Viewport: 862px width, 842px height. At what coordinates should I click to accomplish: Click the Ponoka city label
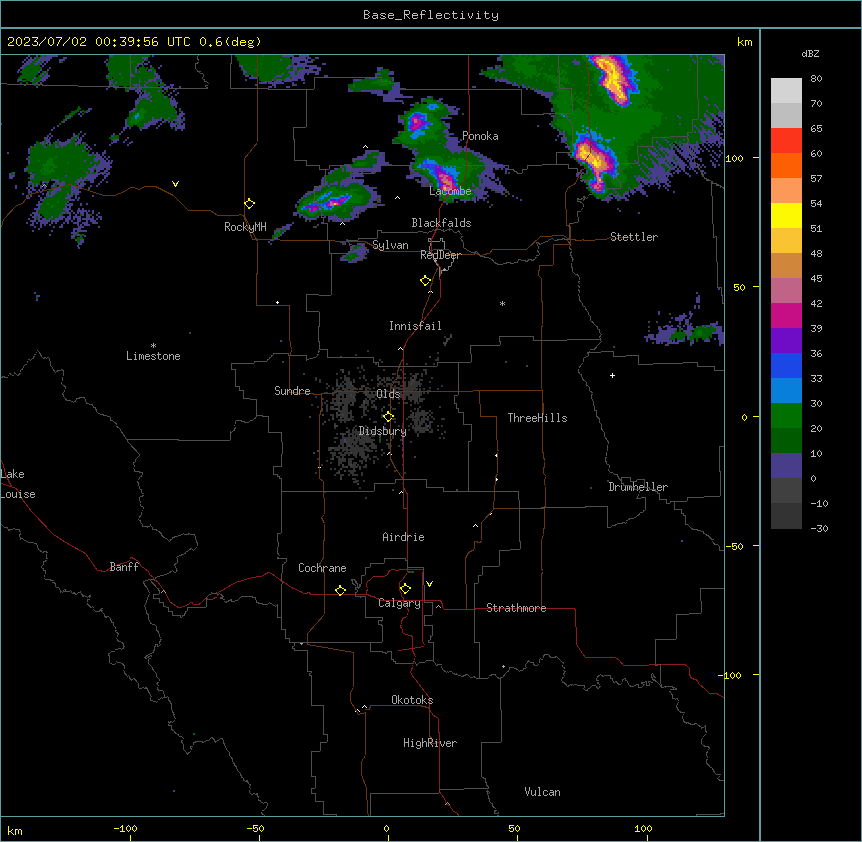(480, 136)
